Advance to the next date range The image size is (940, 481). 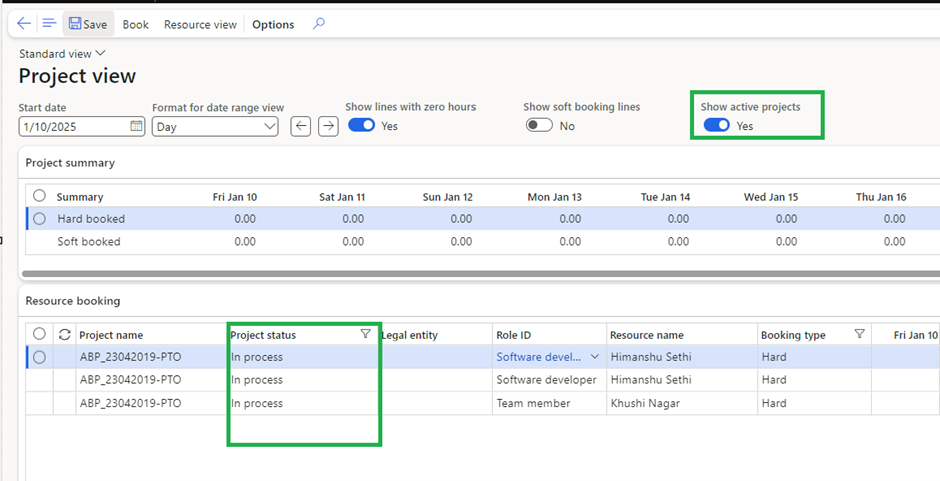(x=328, y=126)
